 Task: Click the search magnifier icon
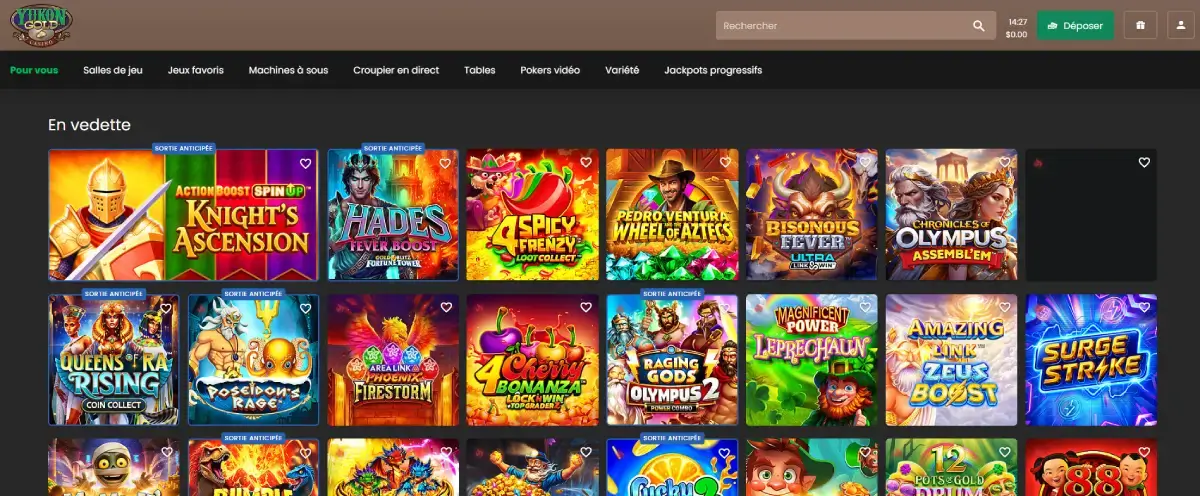[x=978, y=26]
